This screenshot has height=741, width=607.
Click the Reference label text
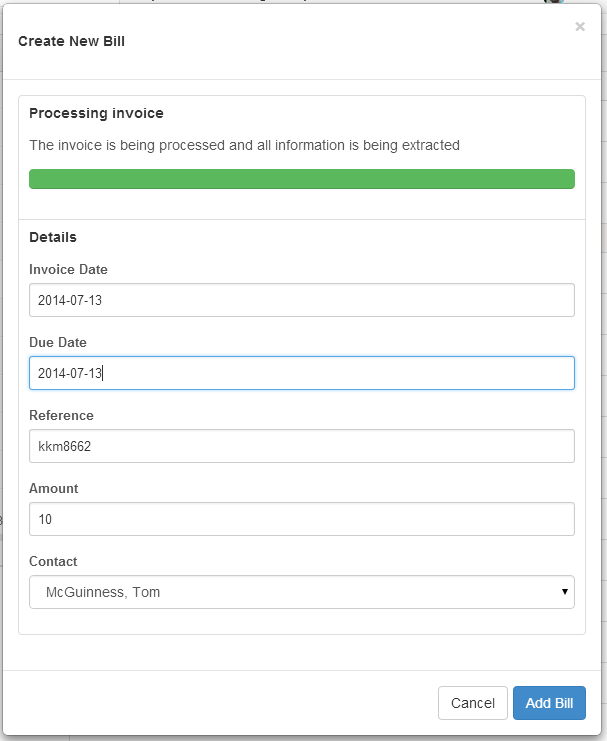click(x=61, y=415)
